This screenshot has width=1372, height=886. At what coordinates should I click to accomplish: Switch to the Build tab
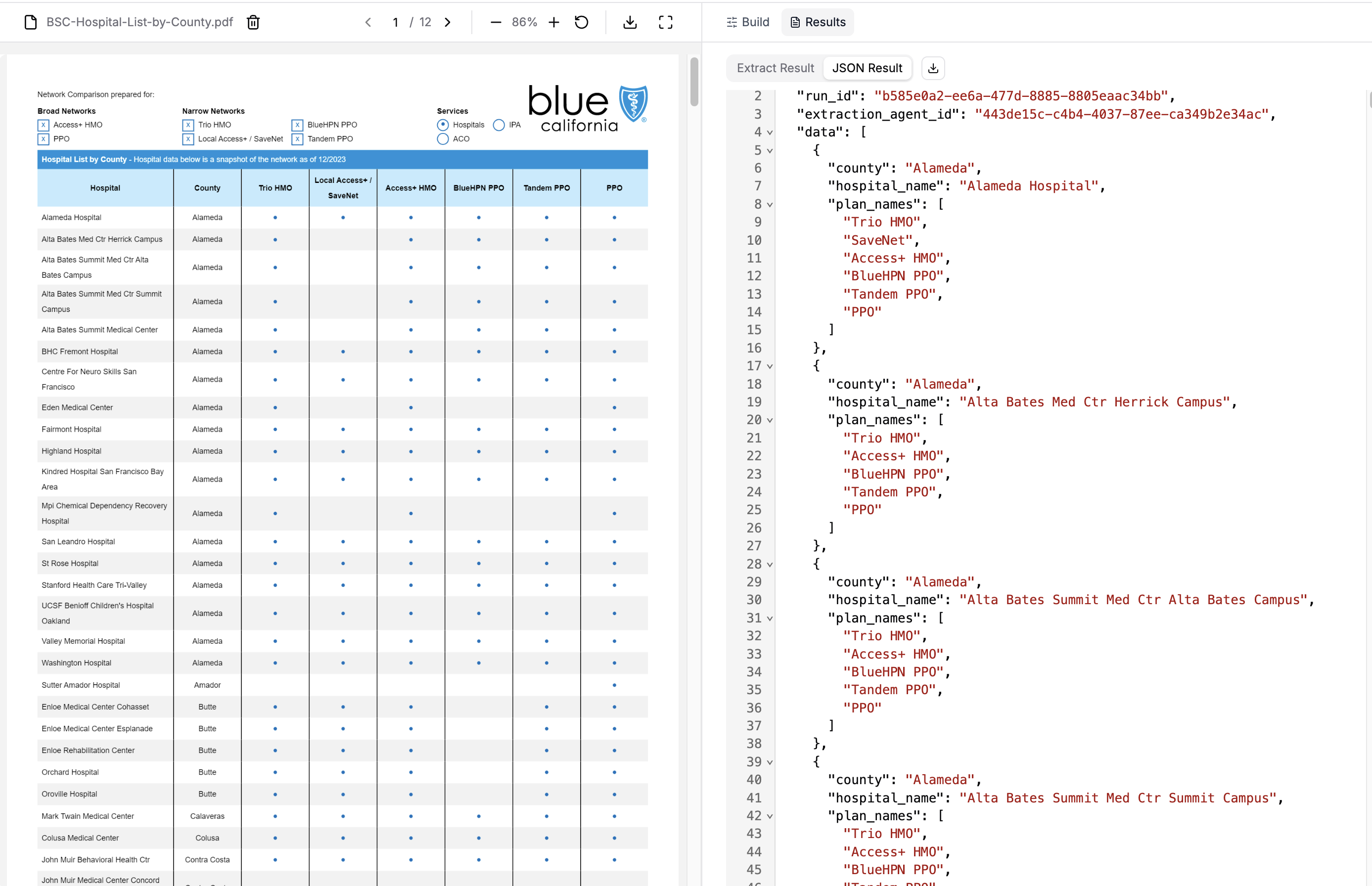tap(748, 22)
